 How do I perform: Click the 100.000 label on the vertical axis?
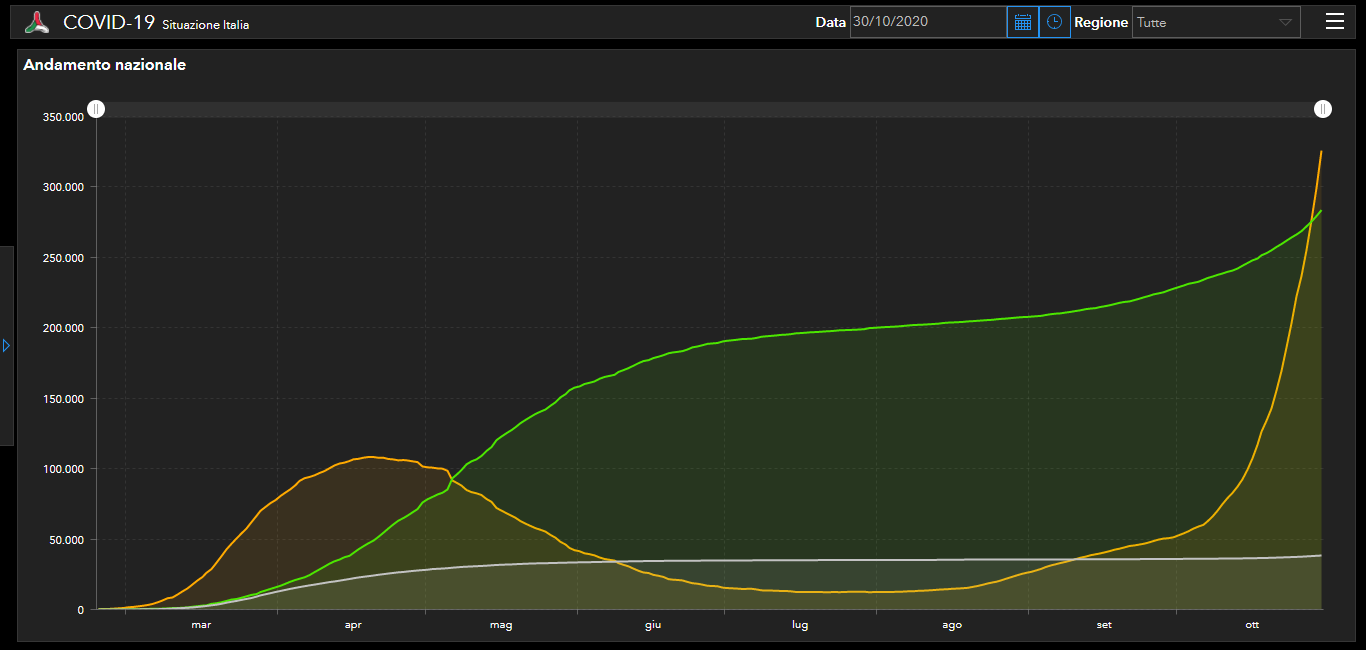click(63, 469)
